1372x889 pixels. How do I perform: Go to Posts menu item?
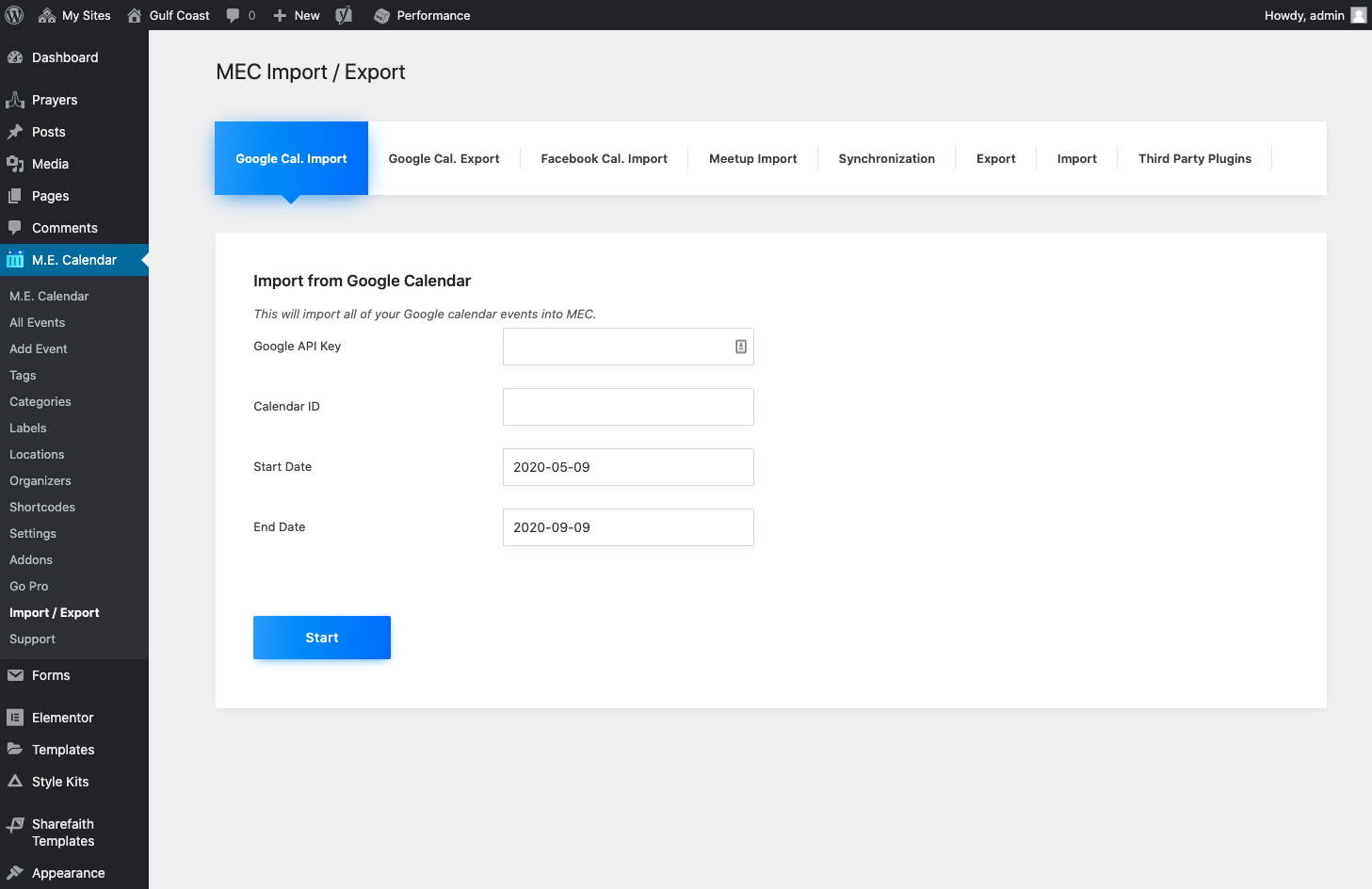click(49, 132)
